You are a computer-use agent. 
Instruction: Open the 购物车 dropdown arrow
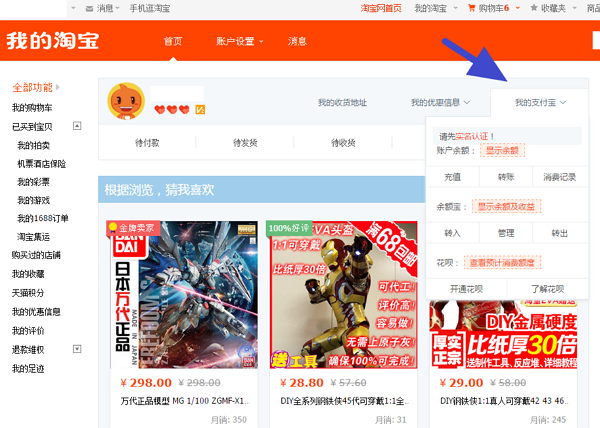tap(518, 8)
